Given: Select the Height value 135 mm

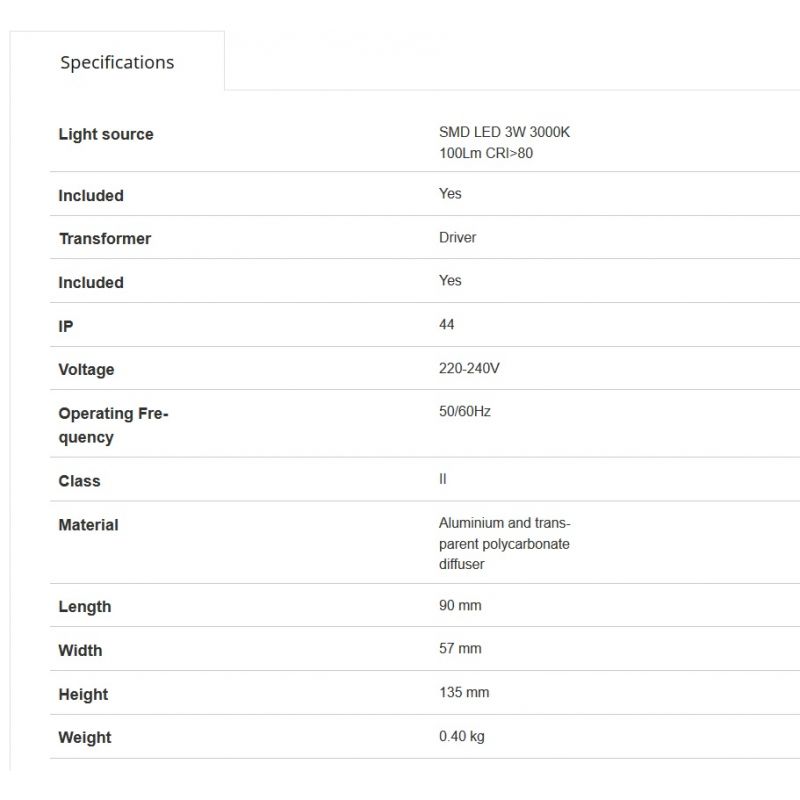Looking at the screenshot, I should coord(464,693).
